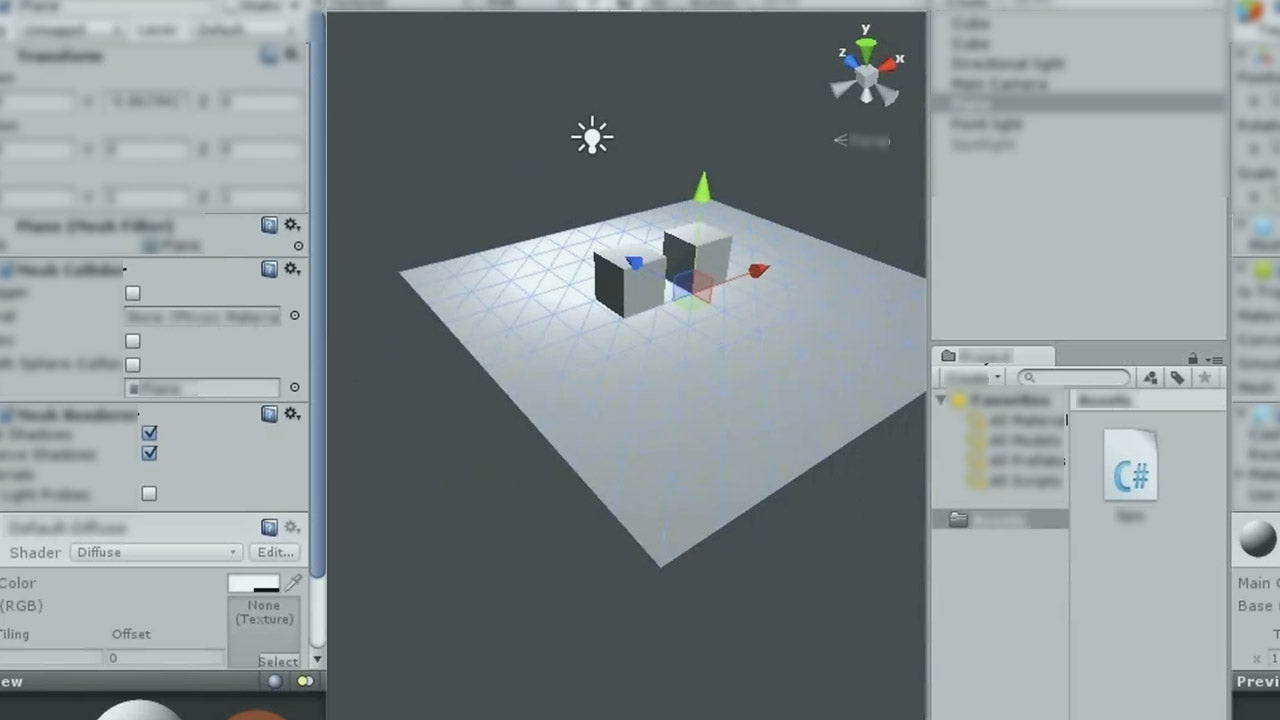Enable the Use Light Probes checkbox
The width and height of the screenshot is (1280, 720).
click(149, 493)
